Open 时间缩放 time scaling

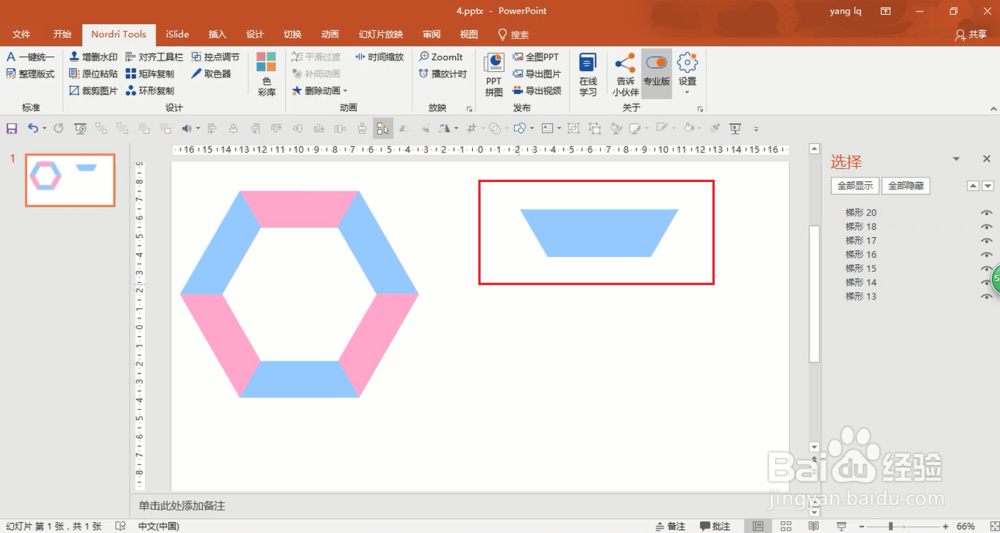pos(379,57)
